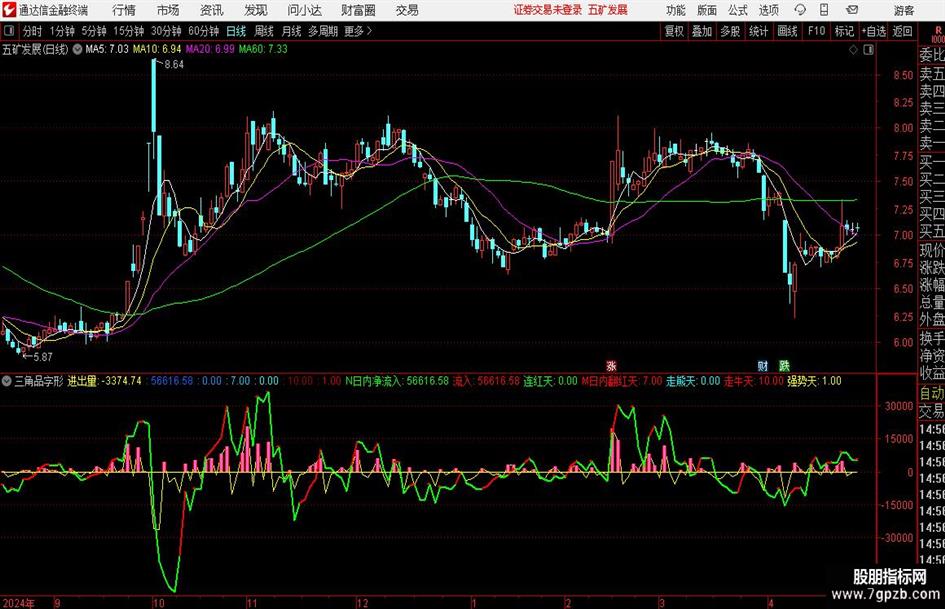Viewport: 945px width, 609px height.
Task: Click the MA20: 6.99 indicator value
Action: [x=210, y=49]
